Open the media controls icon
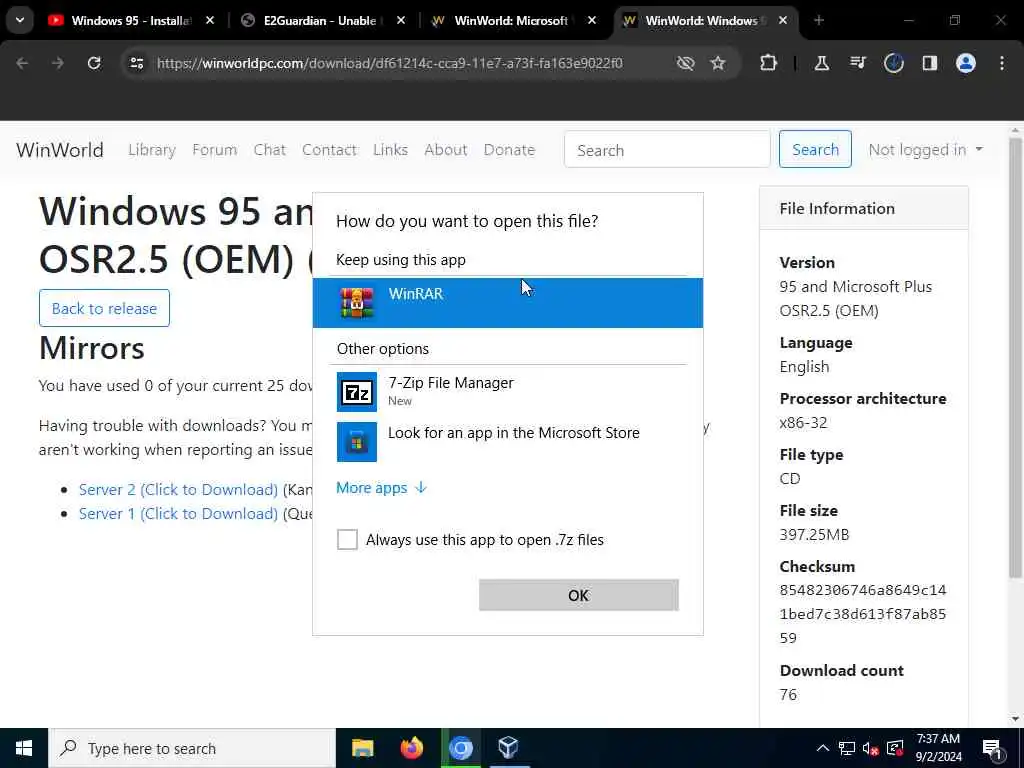This screenshot has width=1024, height=768. [x=857, y=63]
